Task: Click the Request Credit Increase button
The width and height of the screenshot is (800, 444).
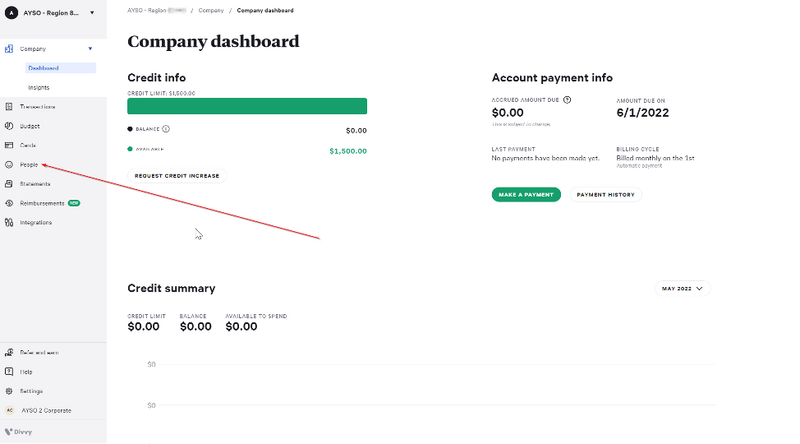Action: tap(178, 175)
